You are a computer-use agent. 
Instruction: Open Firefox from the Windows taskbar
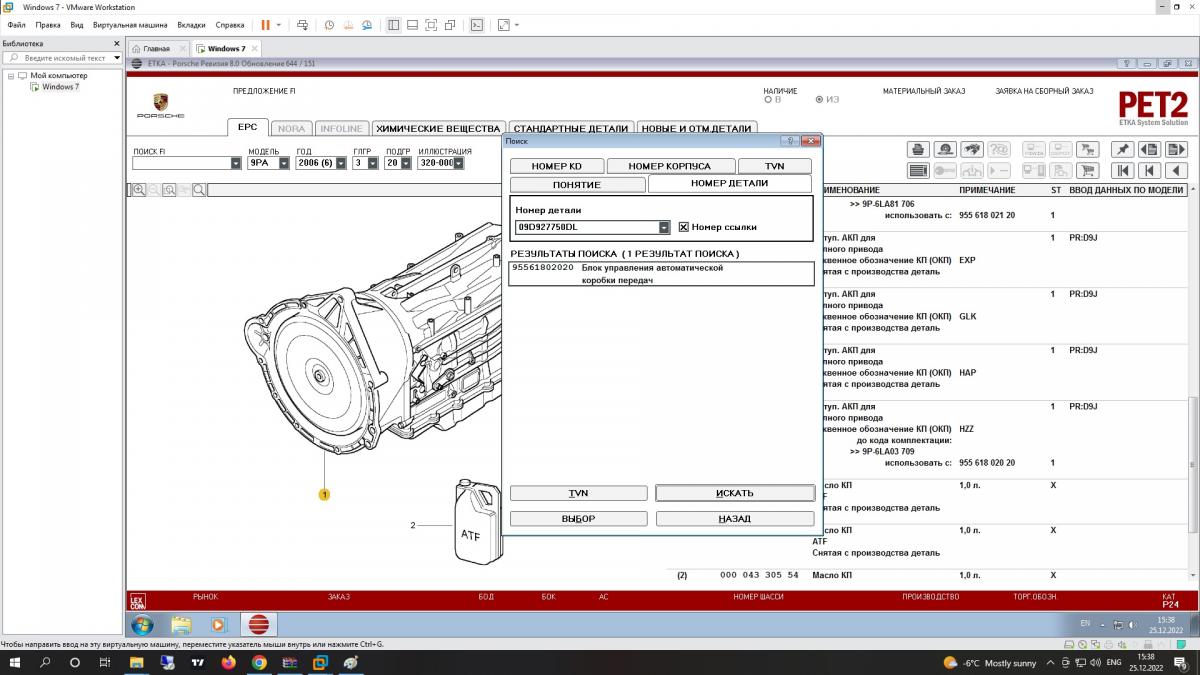pyautogui.click(x=227, y=662)
